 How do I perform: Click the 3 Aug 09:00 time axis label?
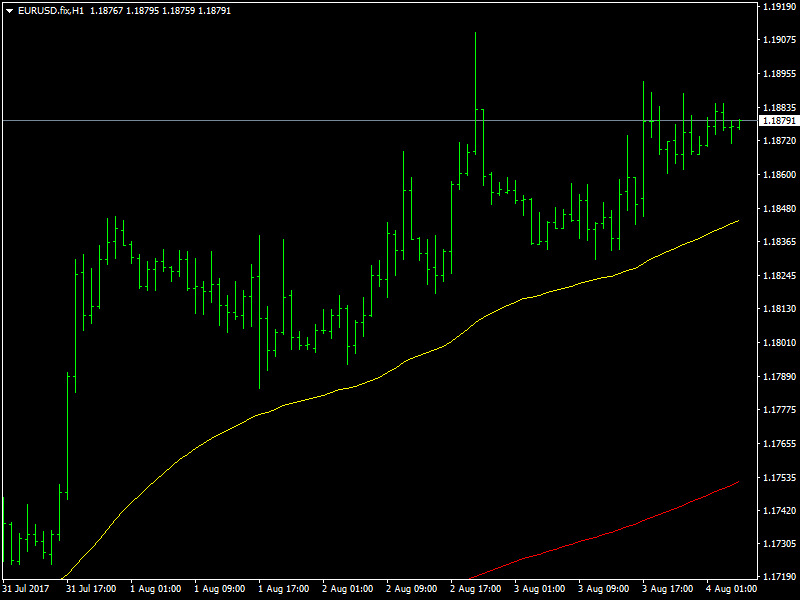[604, 589]
